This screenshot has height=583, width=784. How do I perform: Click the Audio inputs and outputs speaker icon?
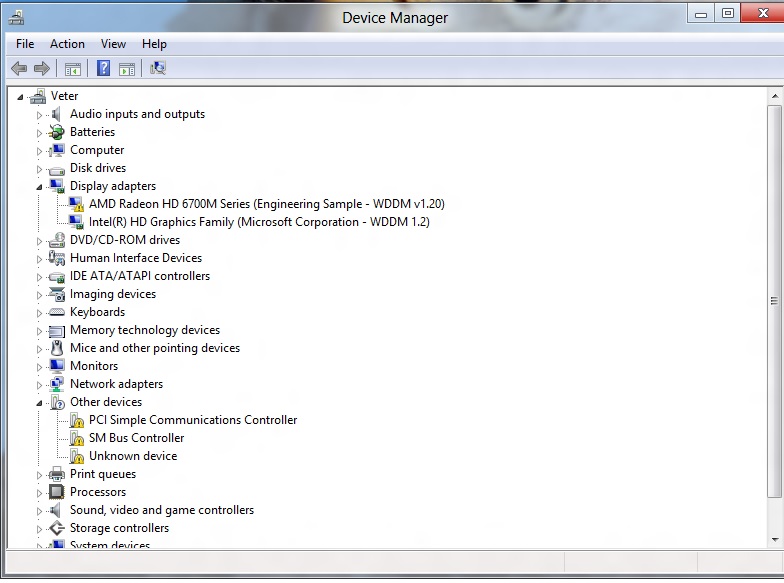56,114
